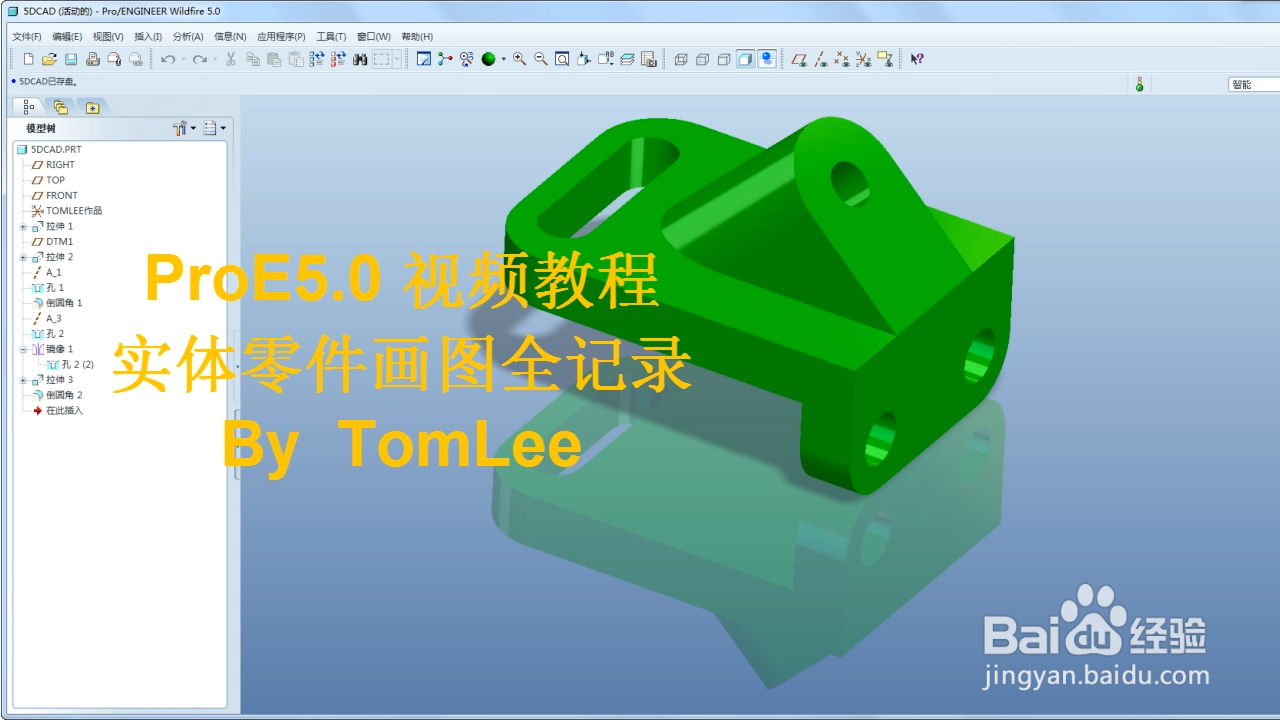Expand the 拉伸 3 feature node
This screenshot has height=720, width=1280.
(x=23, y=381)
